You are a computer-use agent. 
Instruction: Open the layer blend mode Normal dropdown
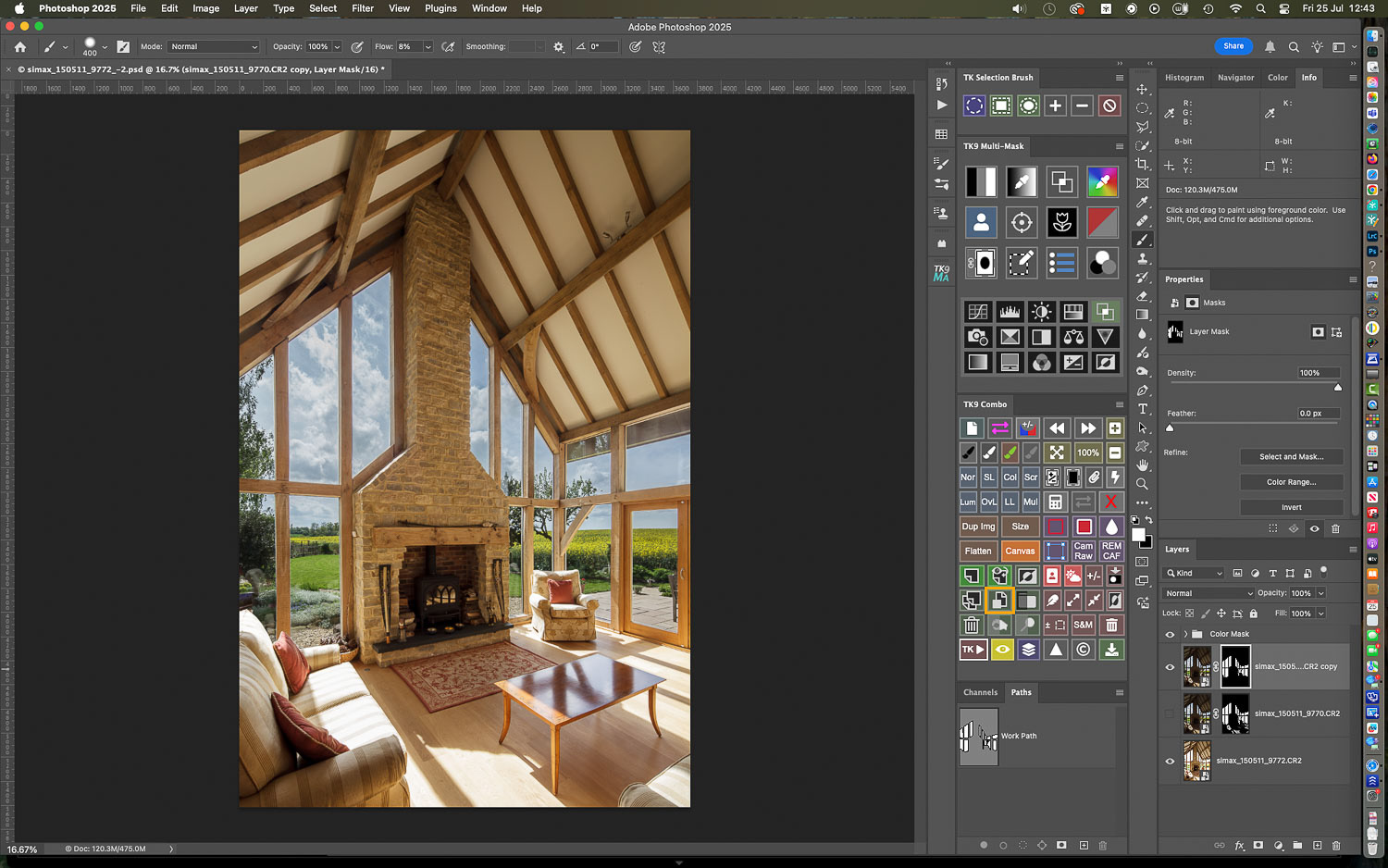click(x=1208, y=593)
